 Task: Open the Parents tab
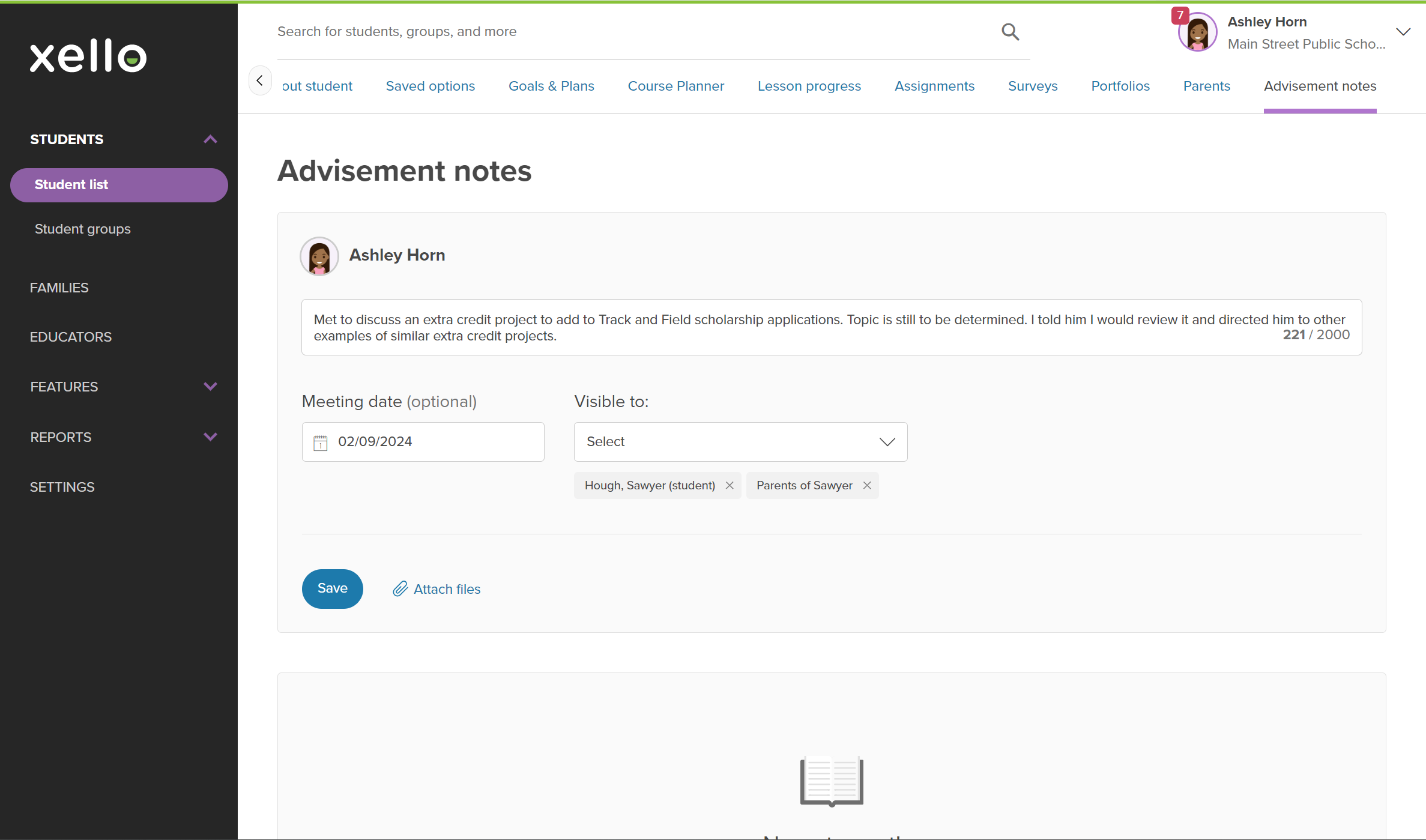(1207, 86)
